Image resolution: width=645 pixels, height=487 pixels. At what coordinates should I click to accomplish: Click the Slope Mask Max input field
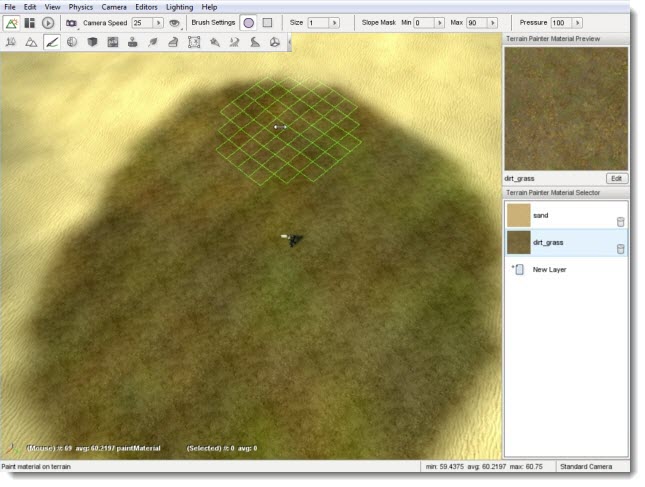[x=475, y=22]
